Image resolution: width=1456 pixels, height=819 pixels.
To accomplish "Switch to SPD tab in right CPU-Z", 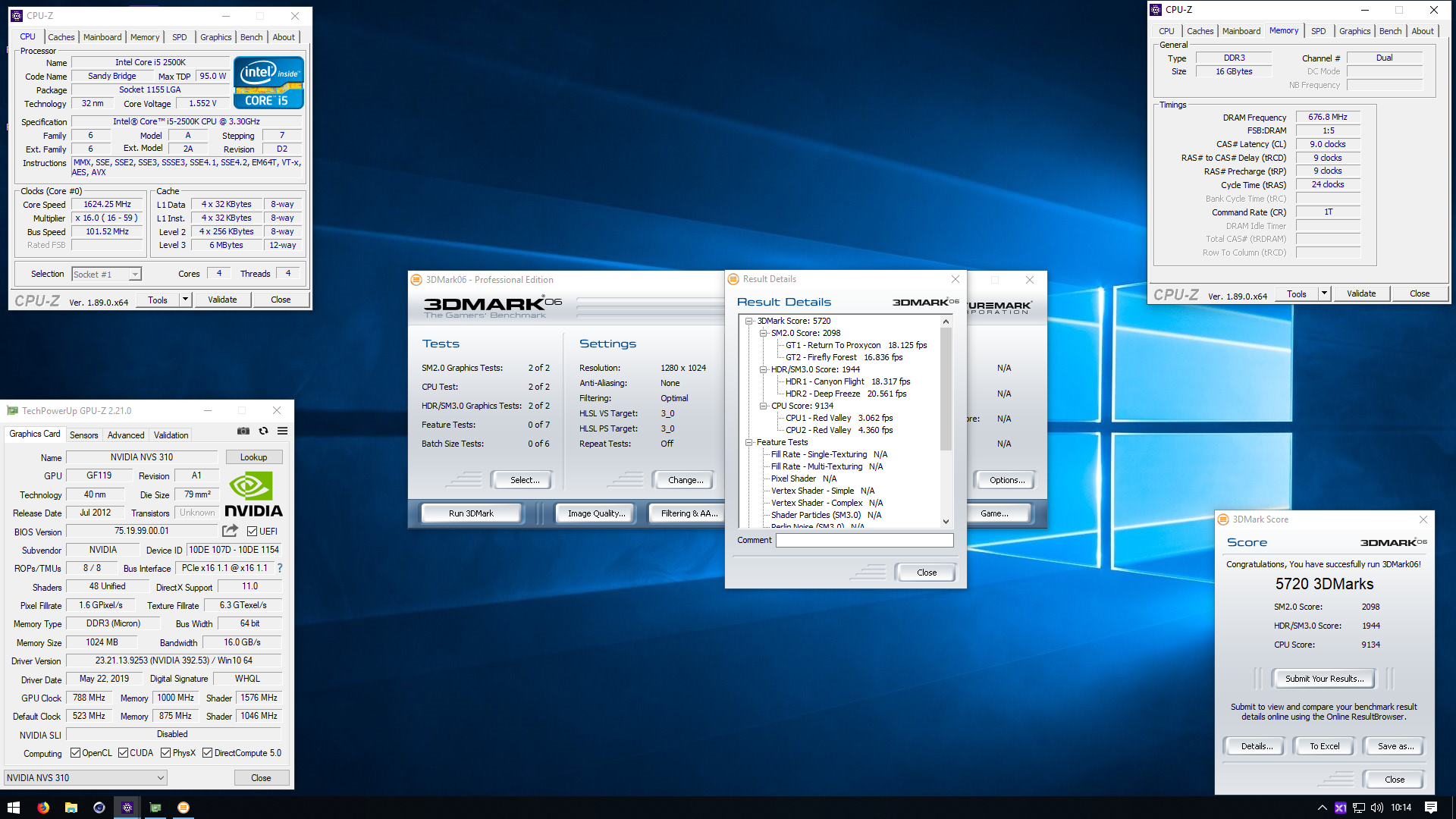I will coord(1319,31).
